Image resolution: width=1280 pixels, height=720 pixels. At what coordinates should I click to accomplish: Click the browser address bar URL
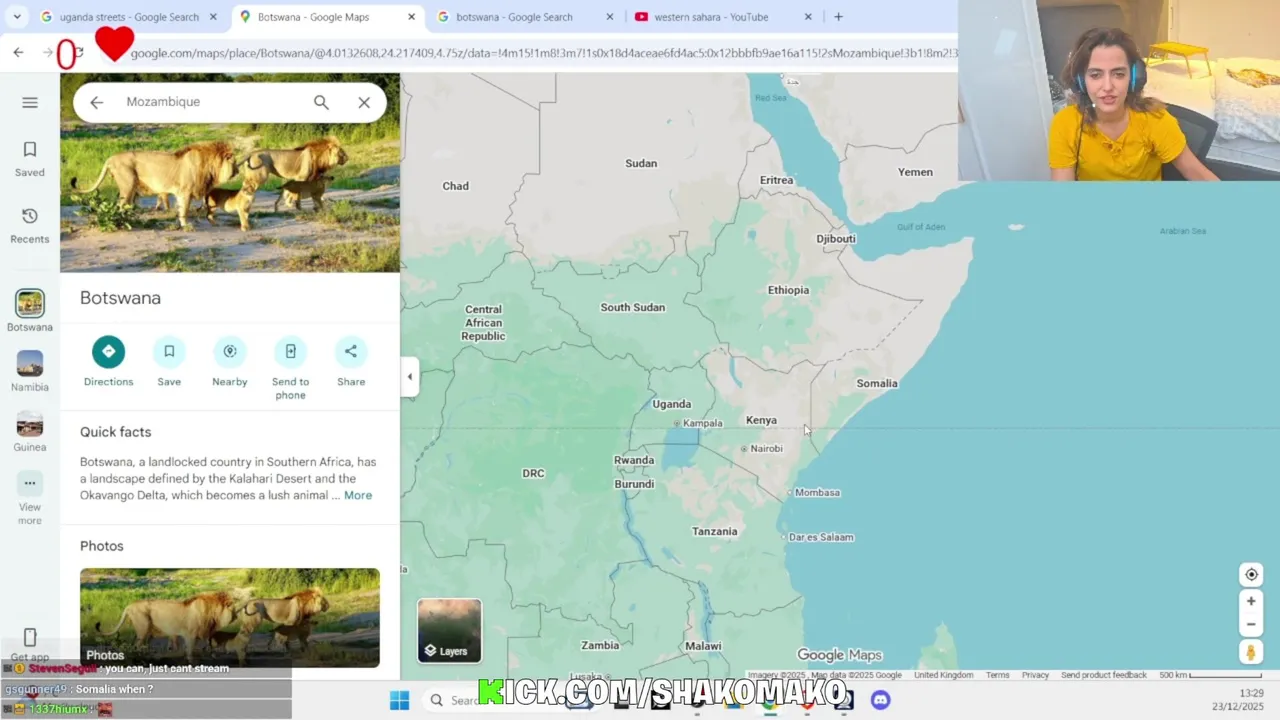(543, 53)
